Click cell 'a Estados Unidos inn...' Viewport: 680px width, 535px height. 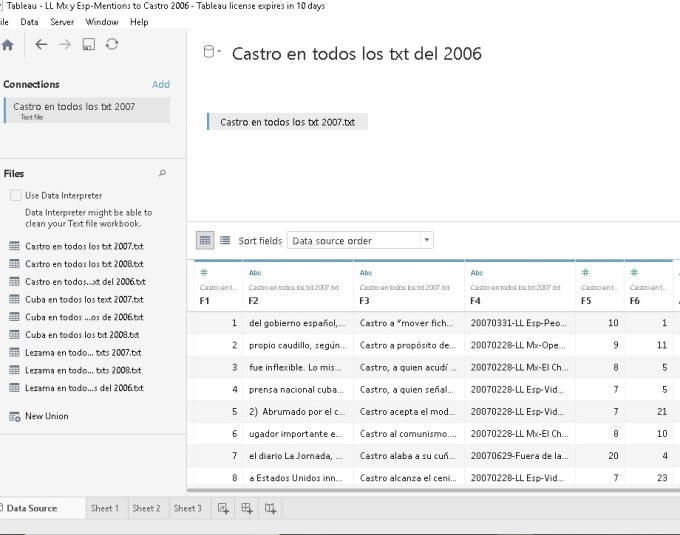point(298,478)
